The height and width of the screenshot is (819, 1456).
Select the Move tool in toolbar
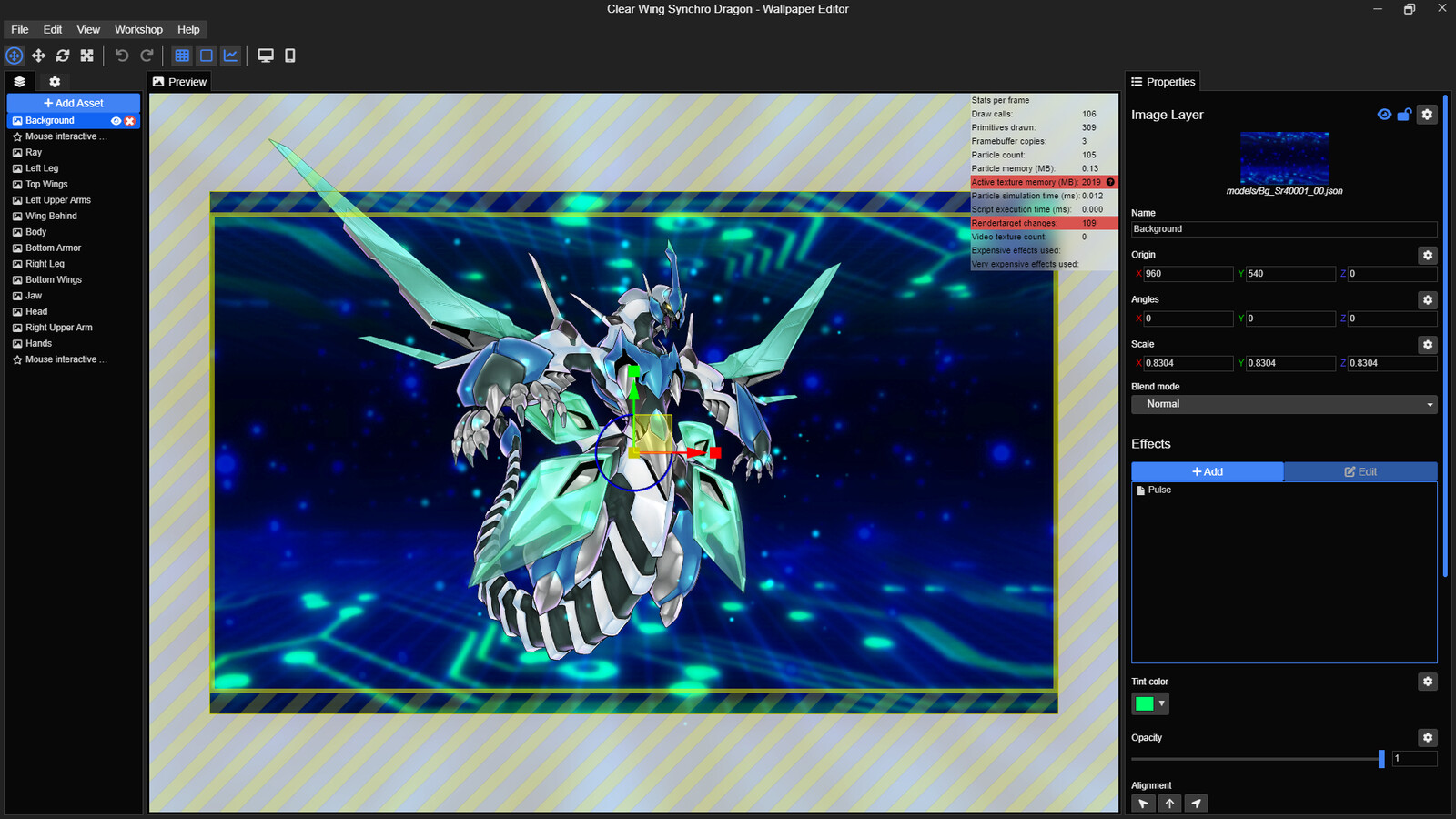pyautogui.click(x=38, y=56)
